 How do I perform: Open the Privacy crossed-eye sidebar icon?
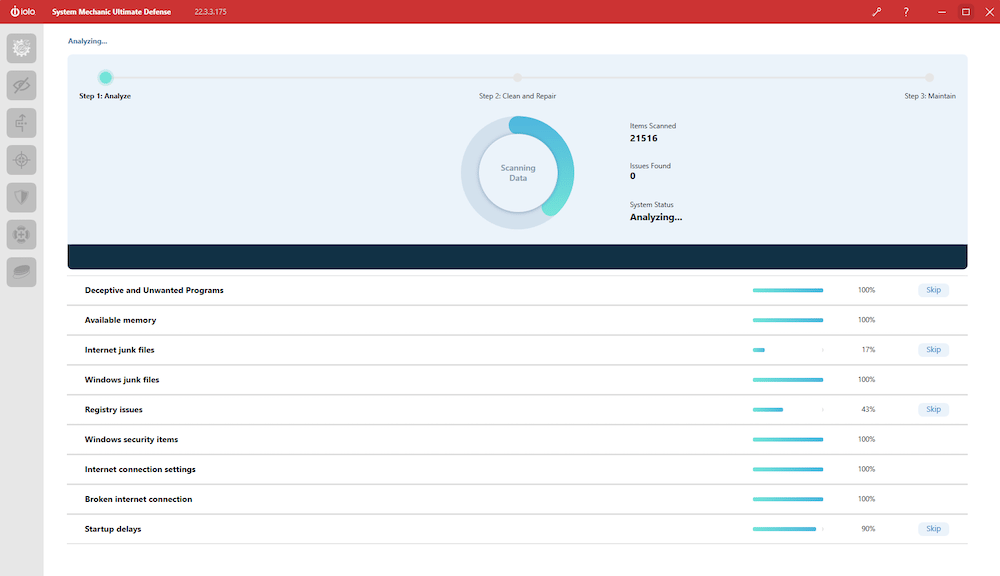[22, 85]
